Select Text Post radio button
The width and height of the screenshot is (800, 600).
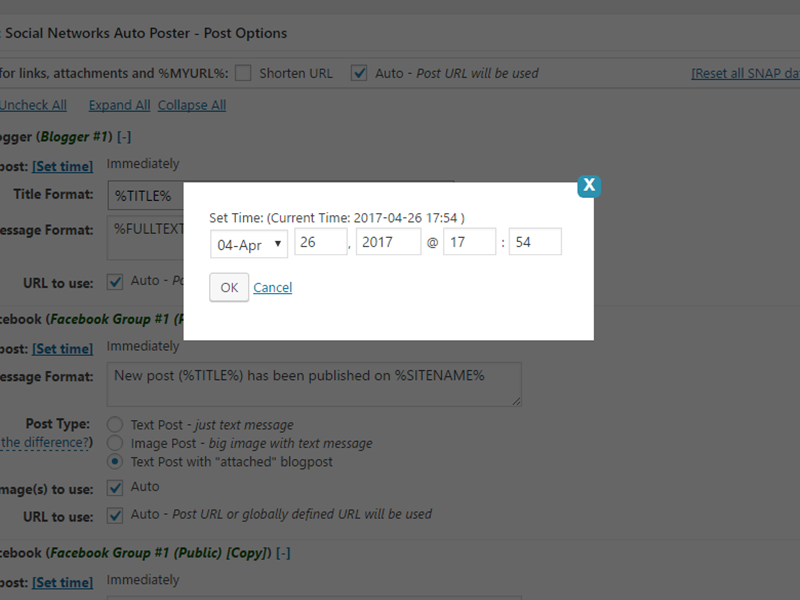coord(115,425)
